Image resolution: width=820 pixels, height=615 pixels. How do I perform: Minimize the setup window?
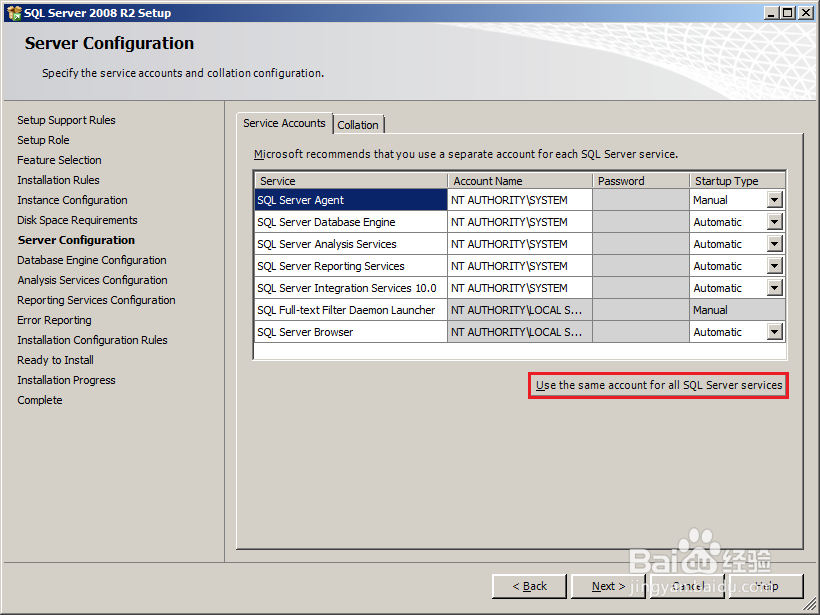point(770,13)
